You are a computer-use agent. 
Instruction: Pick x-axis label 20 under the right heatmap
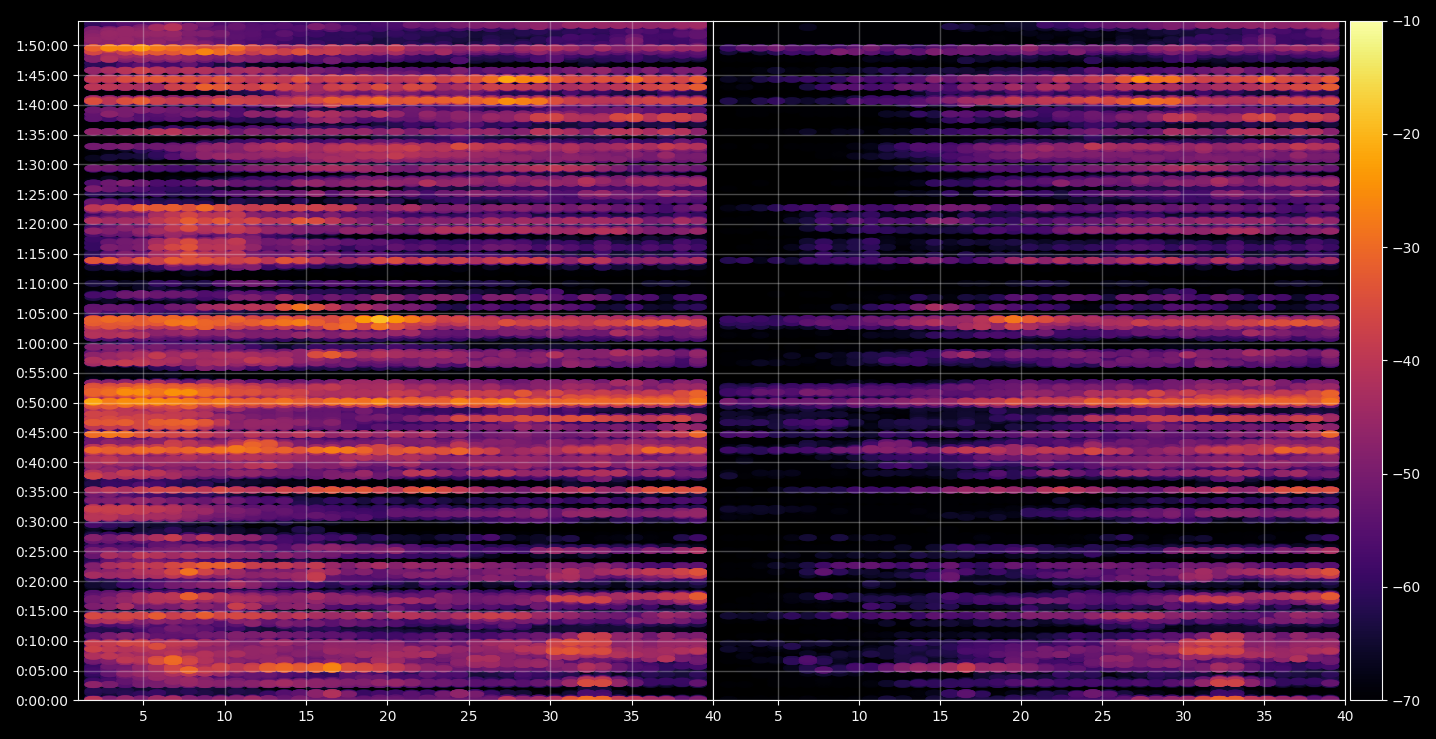(x=1021, y=716)
